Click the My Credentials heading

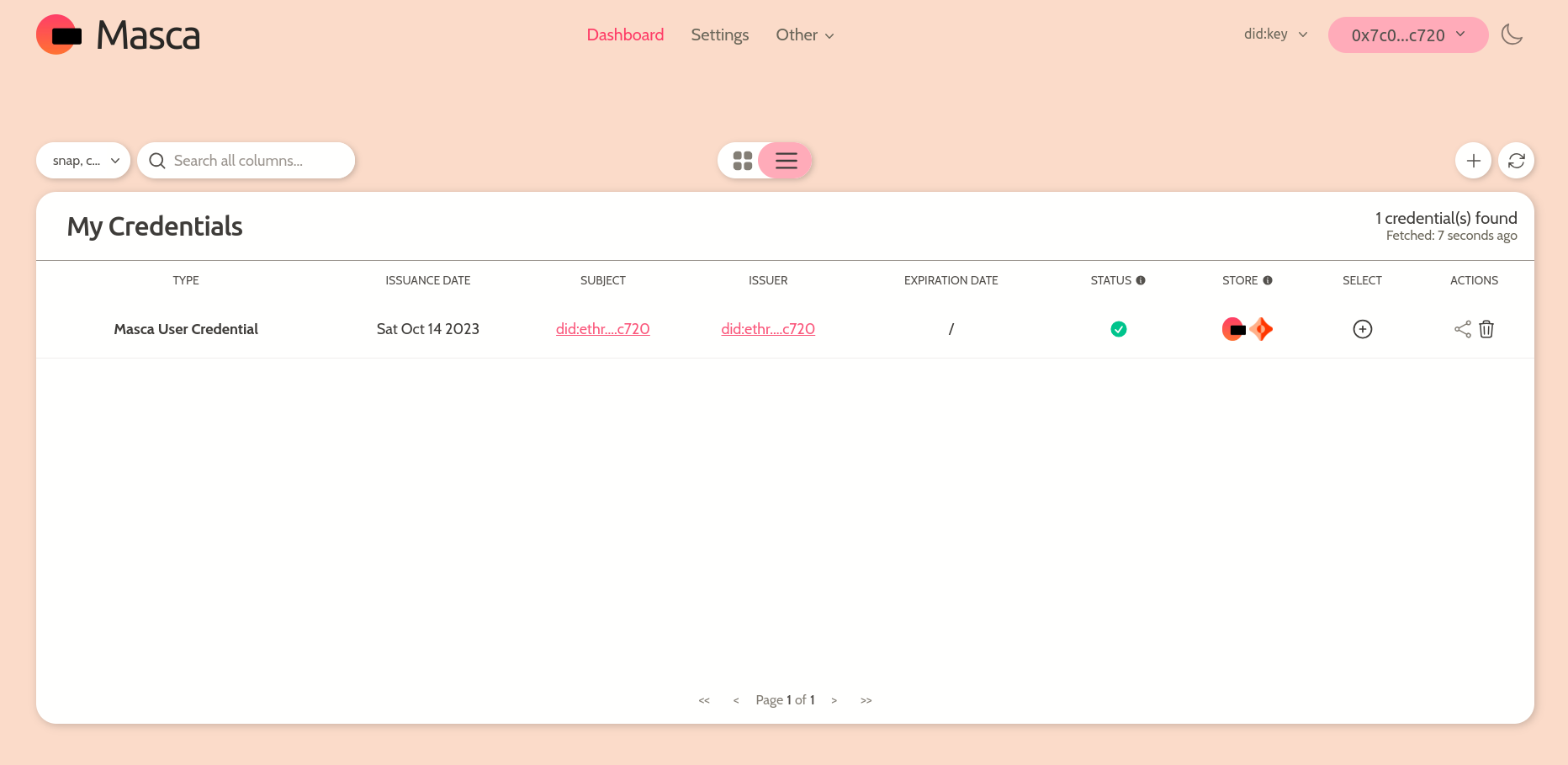click(x=155, y=226)
